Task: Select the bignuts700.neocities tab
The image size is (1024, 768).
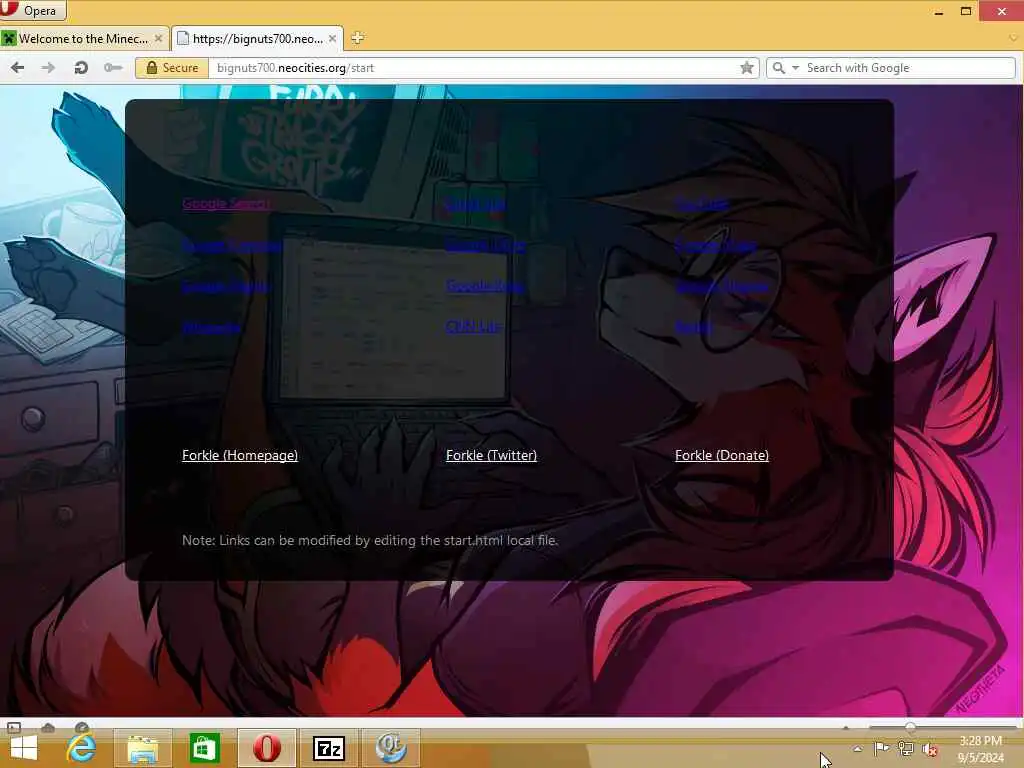Action: [257, 39]
